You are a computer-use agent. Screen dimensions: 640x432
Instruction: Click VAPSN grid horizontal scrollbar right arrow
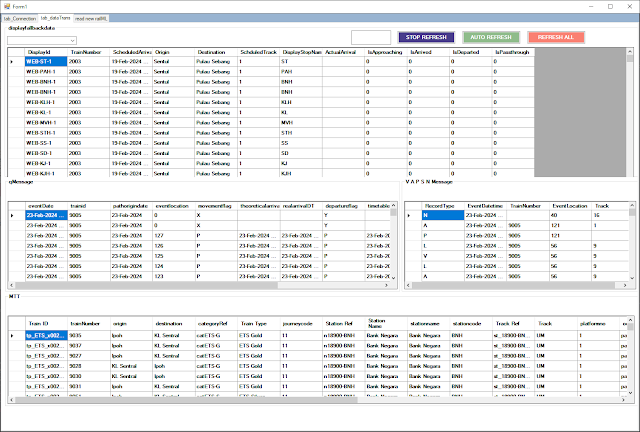(625, 285)
